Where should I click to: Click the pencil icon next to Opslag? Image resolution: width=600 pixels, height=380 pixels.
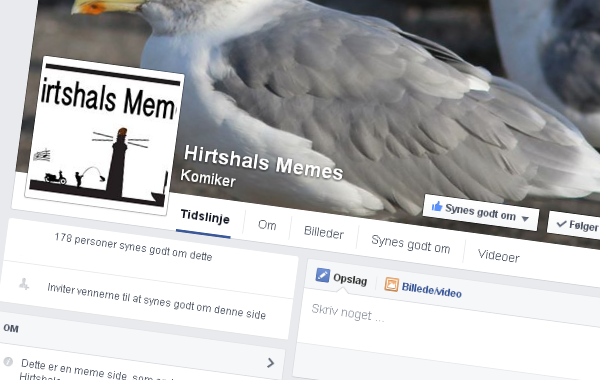pyautogui.click(x=323, y=275)
